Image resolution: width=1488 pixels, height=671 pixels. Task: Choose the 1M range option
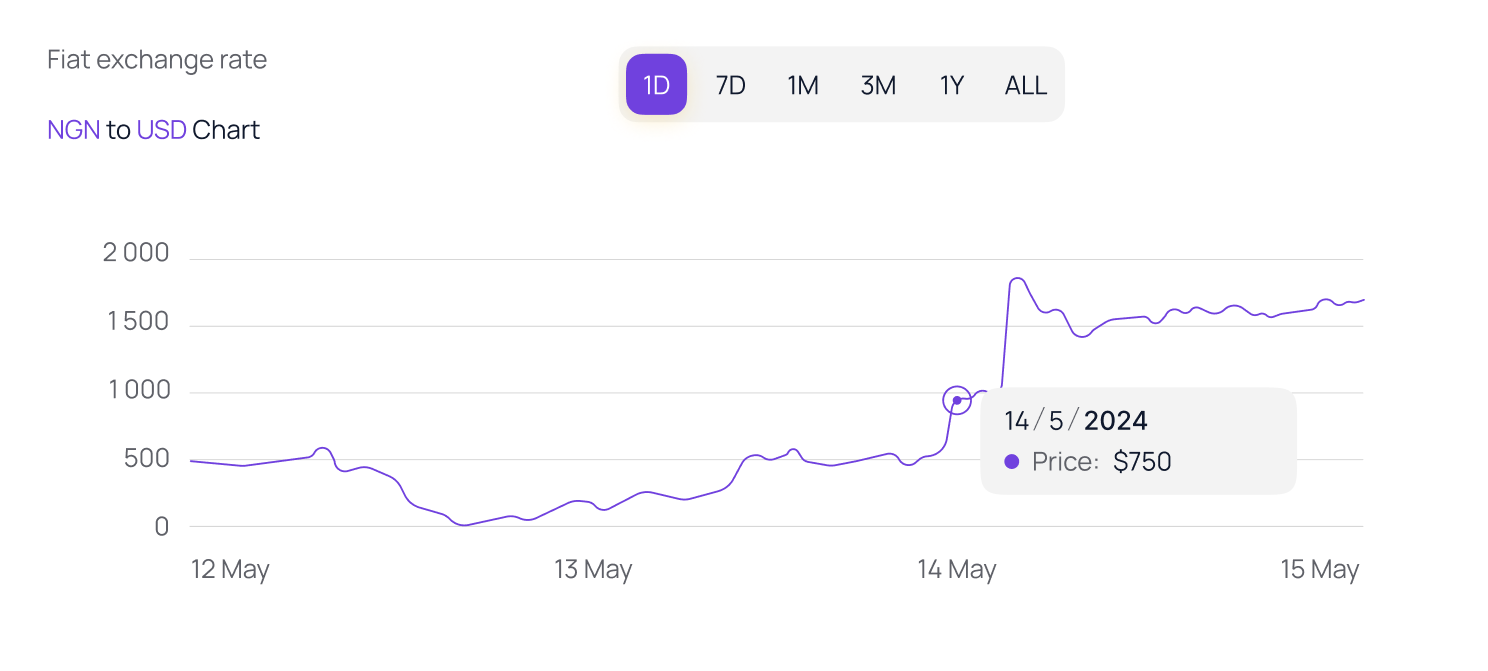click(803, 85)
